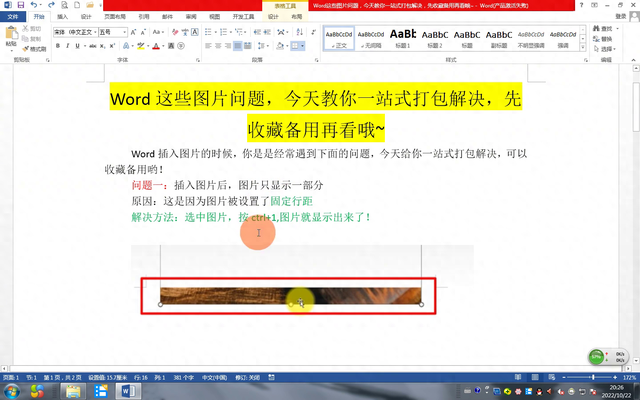Toggle strikethrough formatting
This screenshot has width=640, height=400.
pos(93,46)
